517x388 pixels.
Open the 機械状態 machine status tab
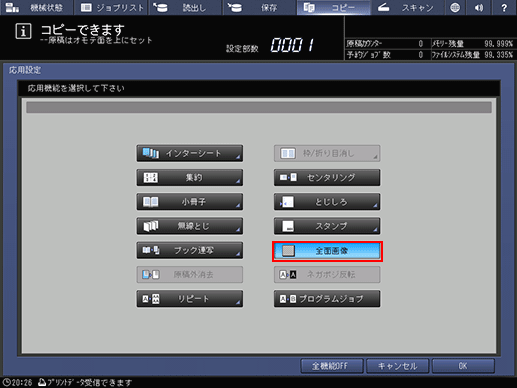click(x=36, y=7)
